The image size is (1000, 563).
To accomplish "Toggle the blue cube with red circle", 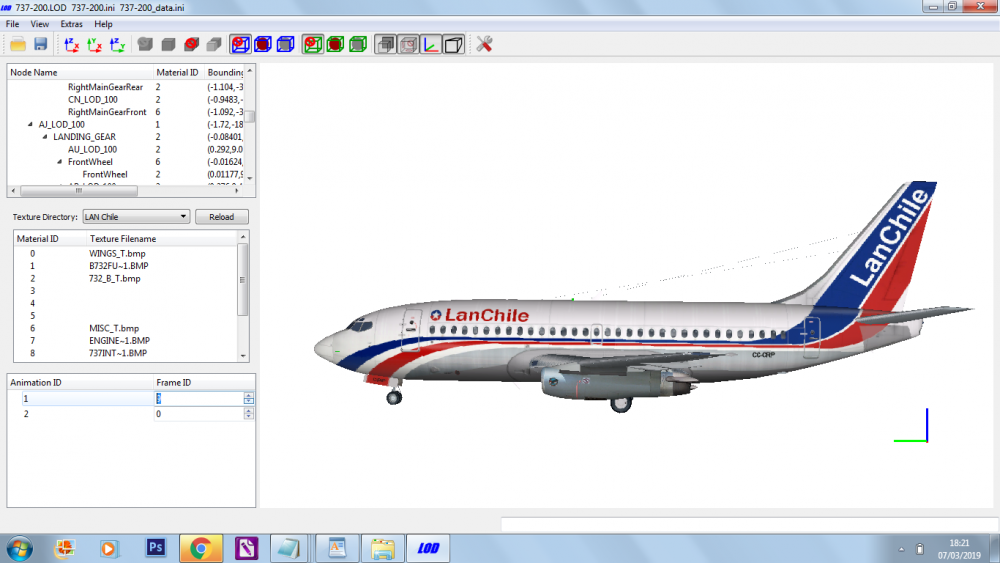I will 263,44.
